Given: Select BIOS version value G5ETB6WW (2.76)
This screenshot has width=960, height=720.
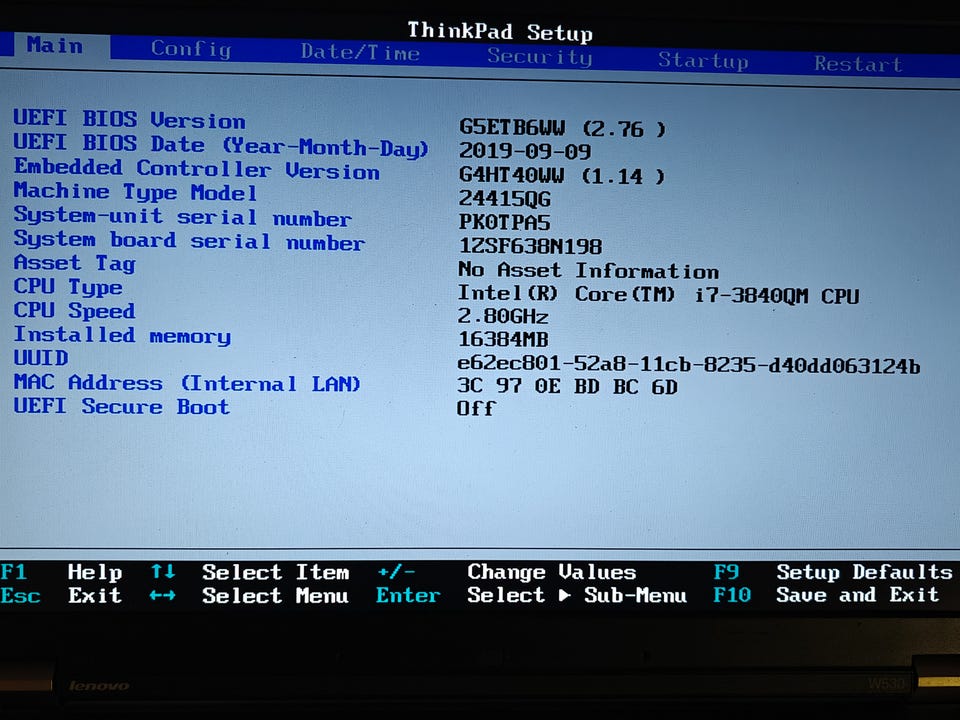Looking at the screenshot, I should coord(561,128).
